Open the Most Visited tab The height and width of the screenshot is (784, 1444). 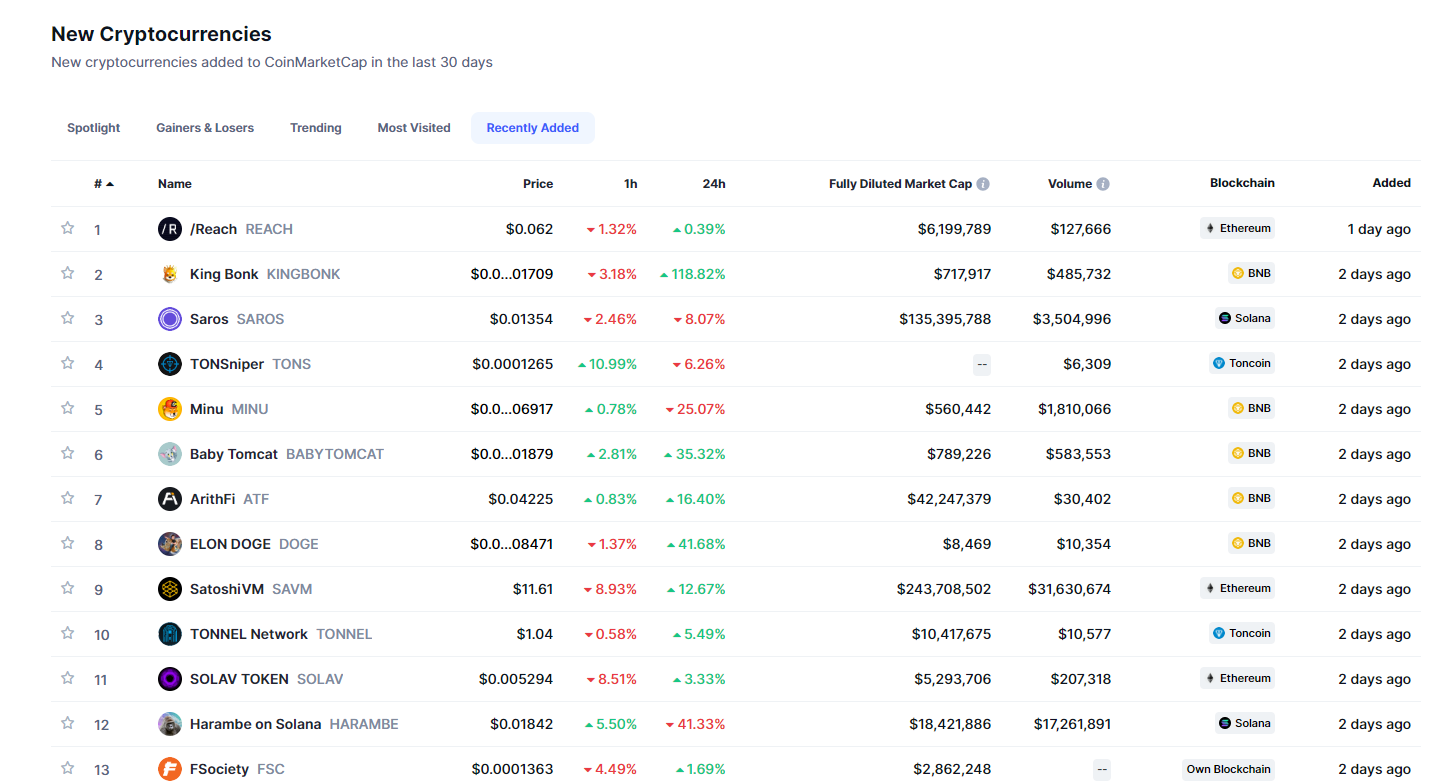(x=414, y=128)
